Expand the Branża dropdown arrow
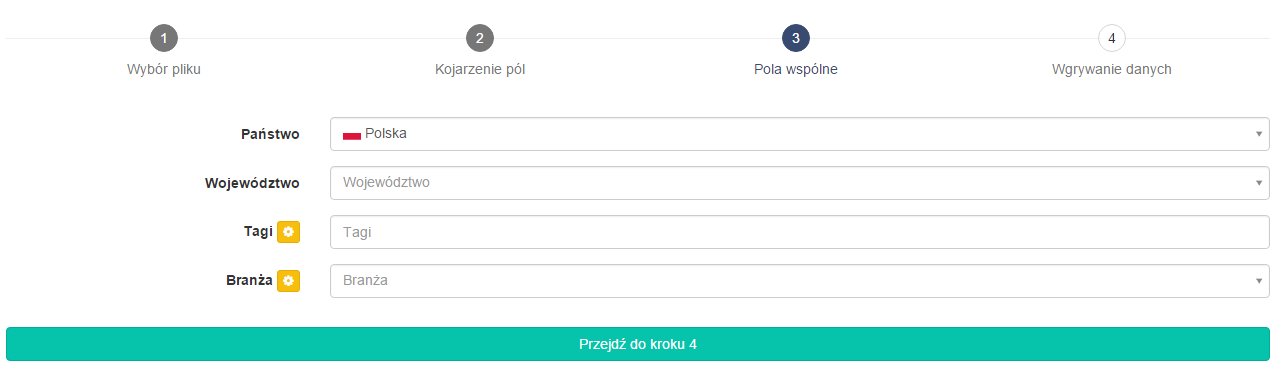This screenshot has height=377, width=1285. [1259, 281]
